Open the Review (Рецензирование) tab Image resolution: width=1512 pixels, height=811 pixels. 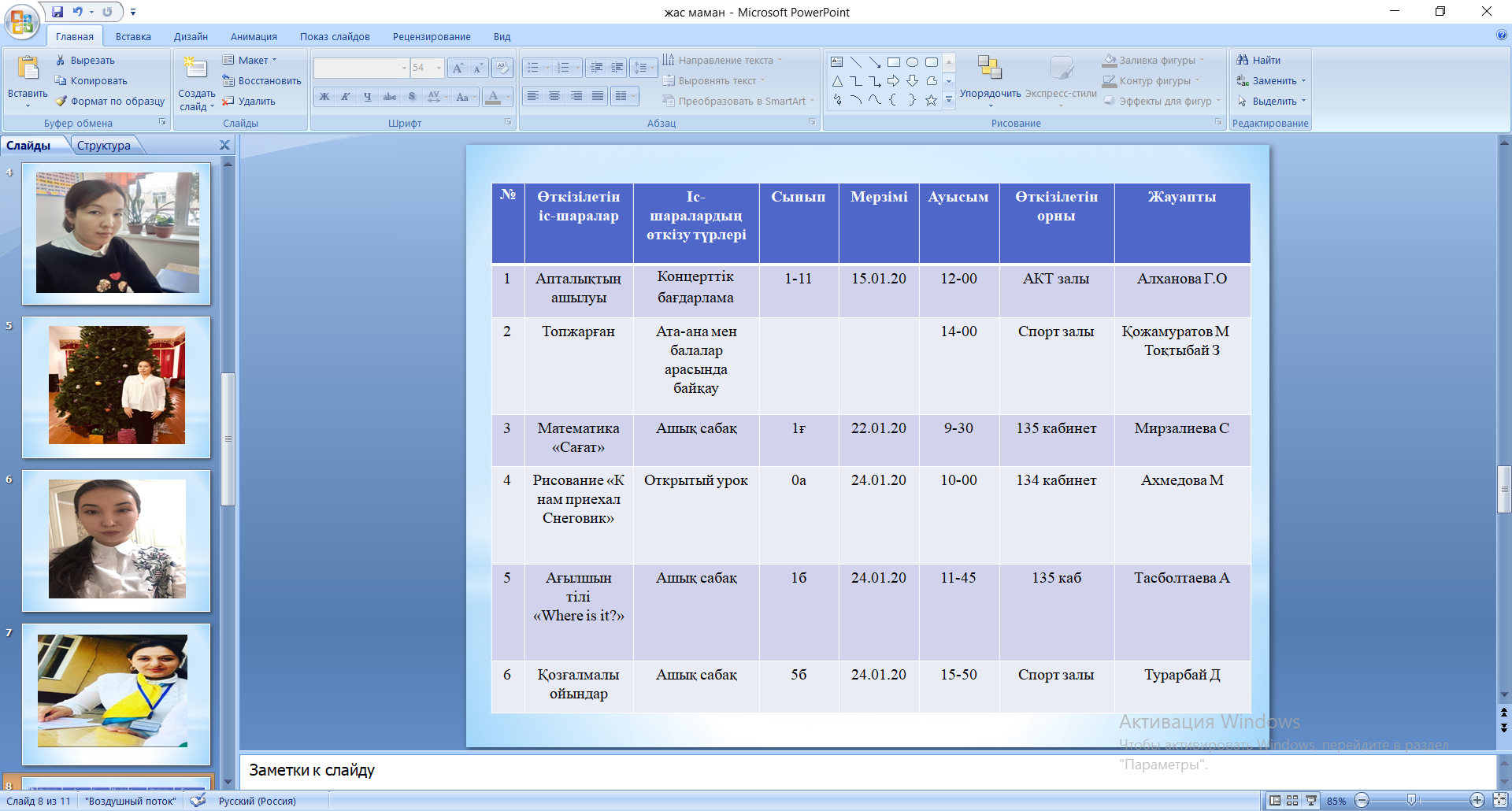432,36
